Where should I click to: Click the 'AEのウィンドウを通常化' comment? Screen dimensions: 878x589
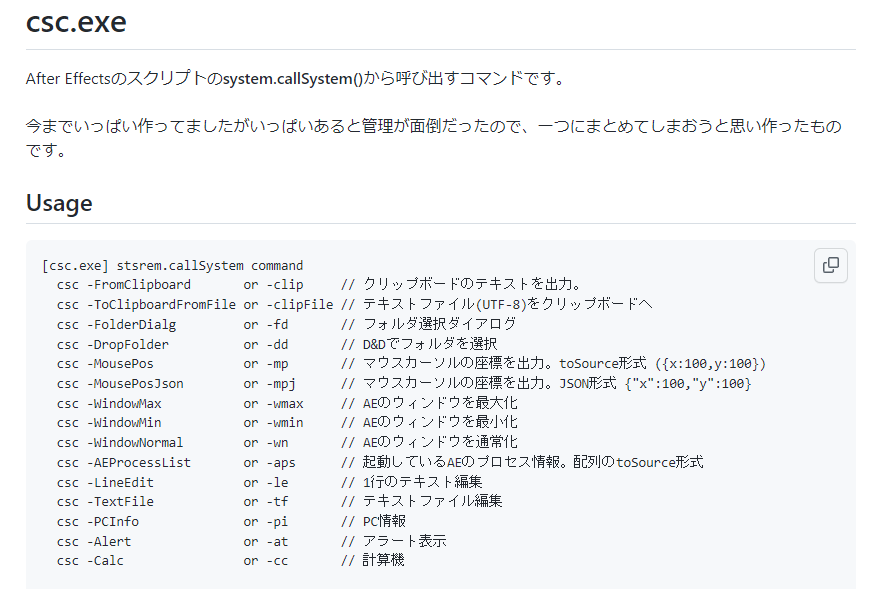440,442
